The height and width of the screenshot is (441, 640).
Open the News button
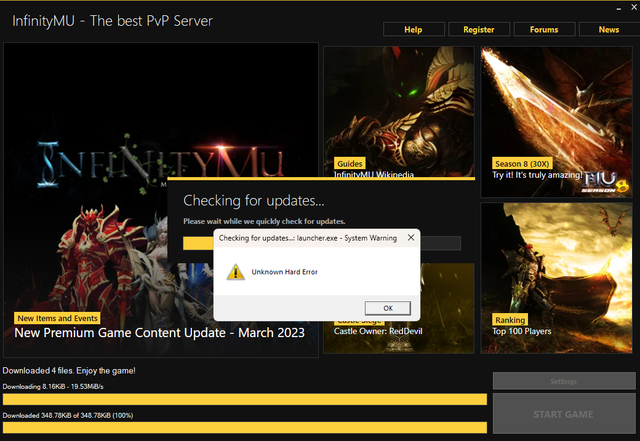[609, 29]
